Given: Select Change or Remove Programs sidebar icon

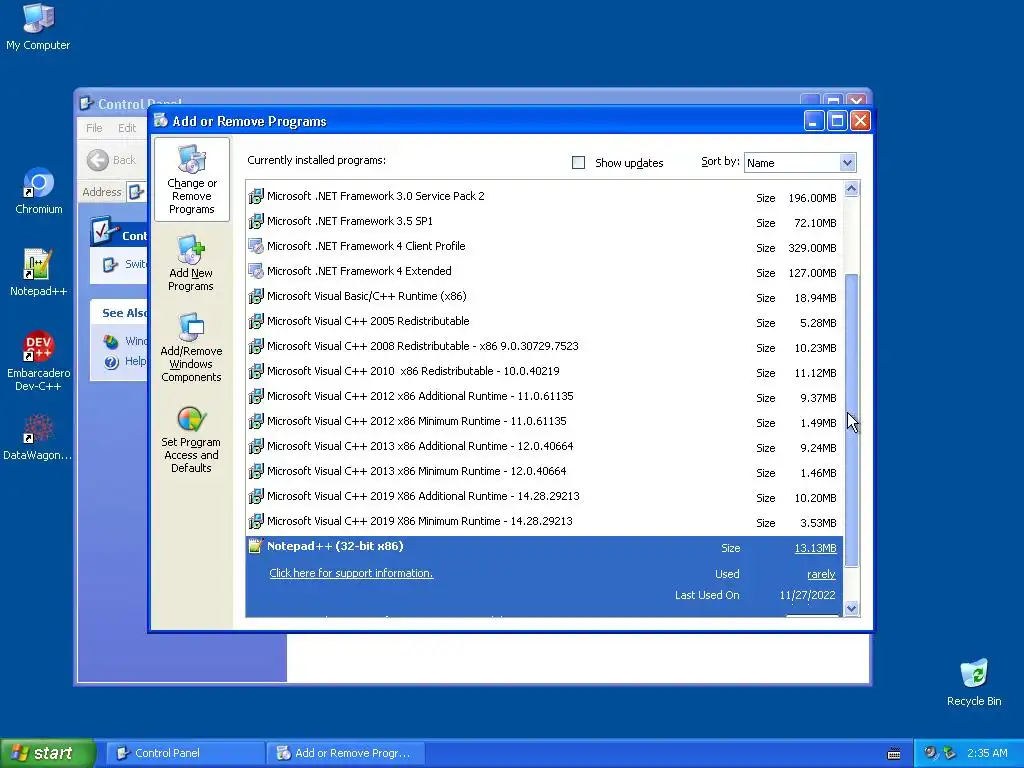Looking at the screenshot, I should point(191,180).
